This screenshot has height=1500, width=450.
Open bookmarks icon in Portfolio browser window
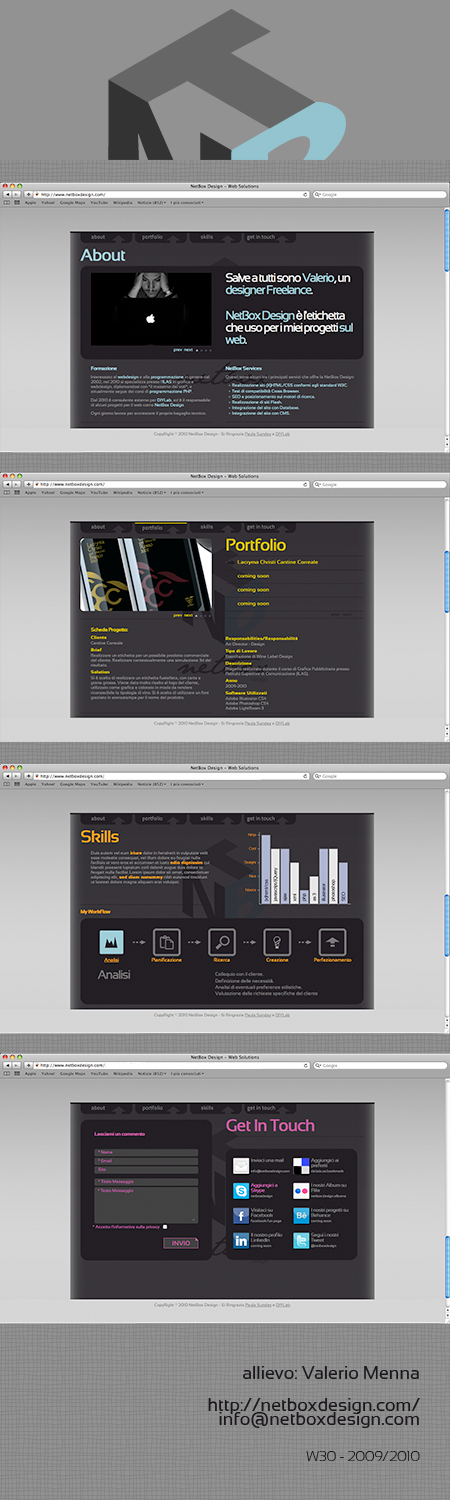(x=6, y=492)
